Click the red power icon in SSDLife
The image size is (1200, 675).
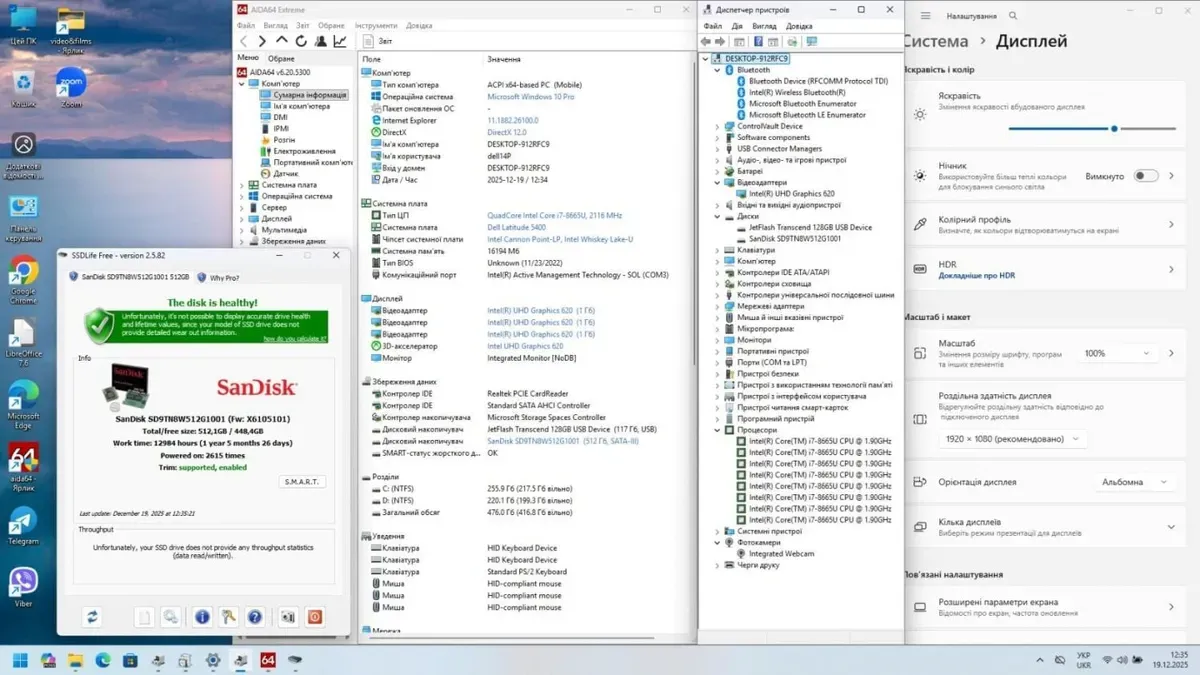[x=315, y=617]
